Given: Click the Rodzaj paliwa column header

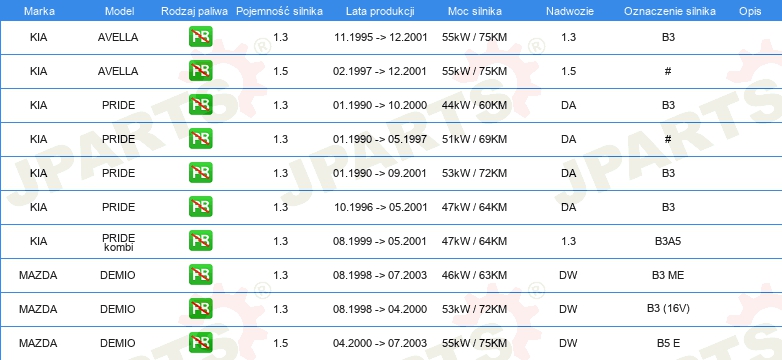Looking at the screenshot, I should [195, 11].
